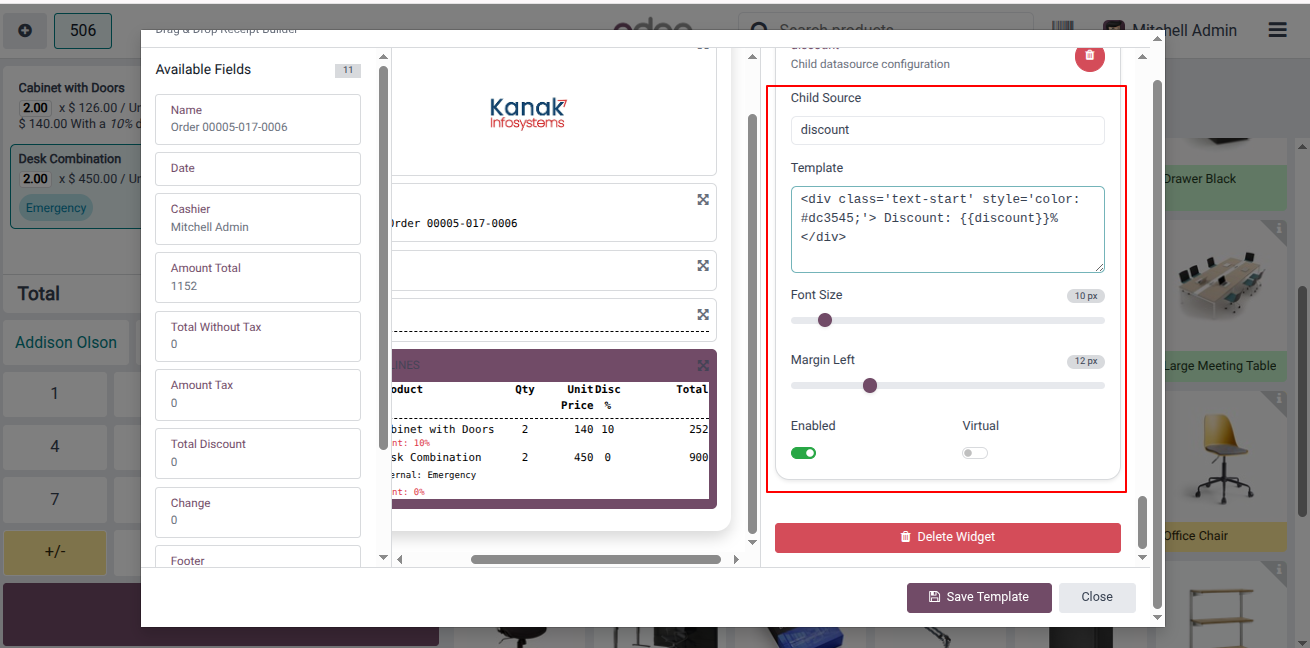Click the barcode scanner icon in header
The image size is (1310, 648).
pos(1063,30)
